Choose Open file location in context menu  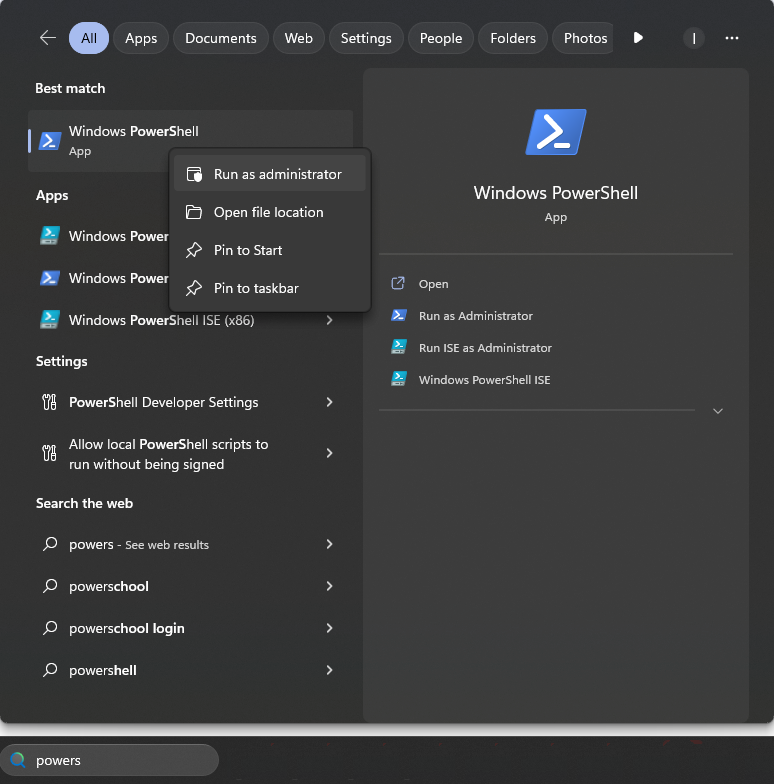click(270, 212)
